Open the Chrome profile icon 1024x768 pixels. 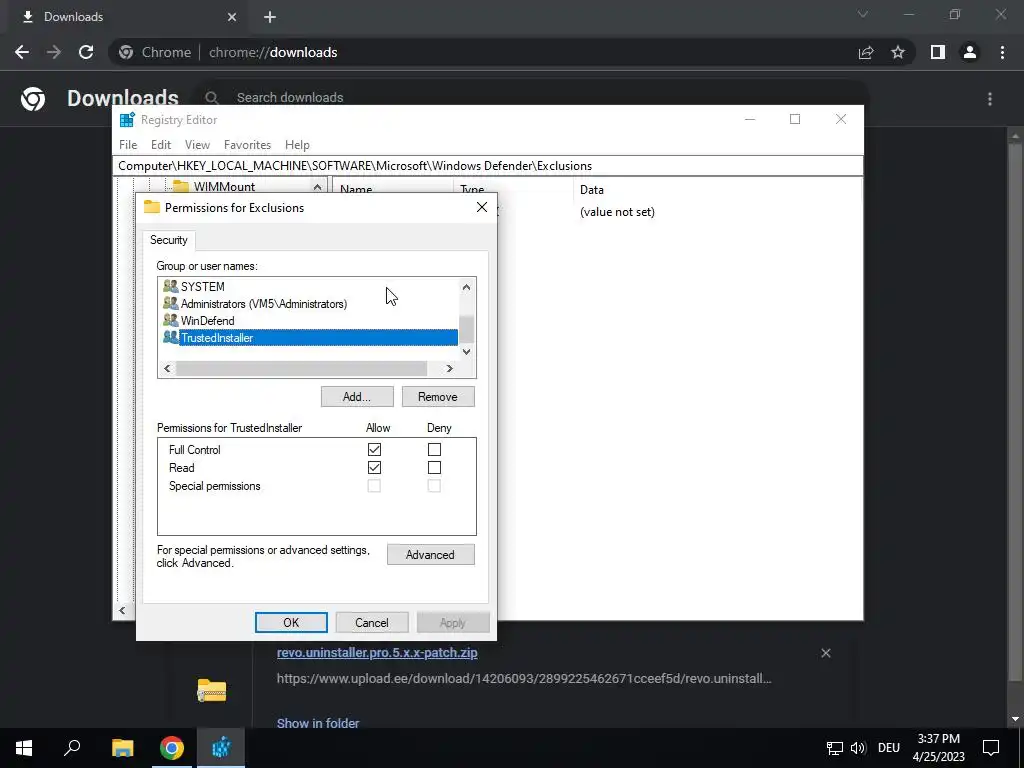click(970, 52)
